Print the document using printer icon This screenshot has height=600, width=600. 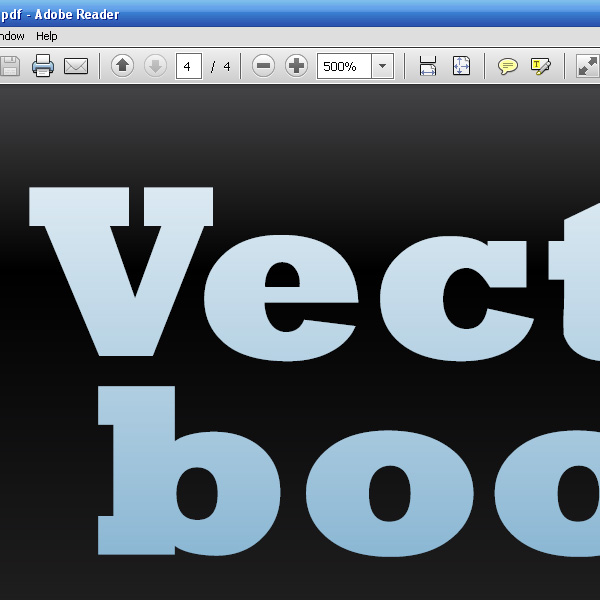(x=43, y=66)
